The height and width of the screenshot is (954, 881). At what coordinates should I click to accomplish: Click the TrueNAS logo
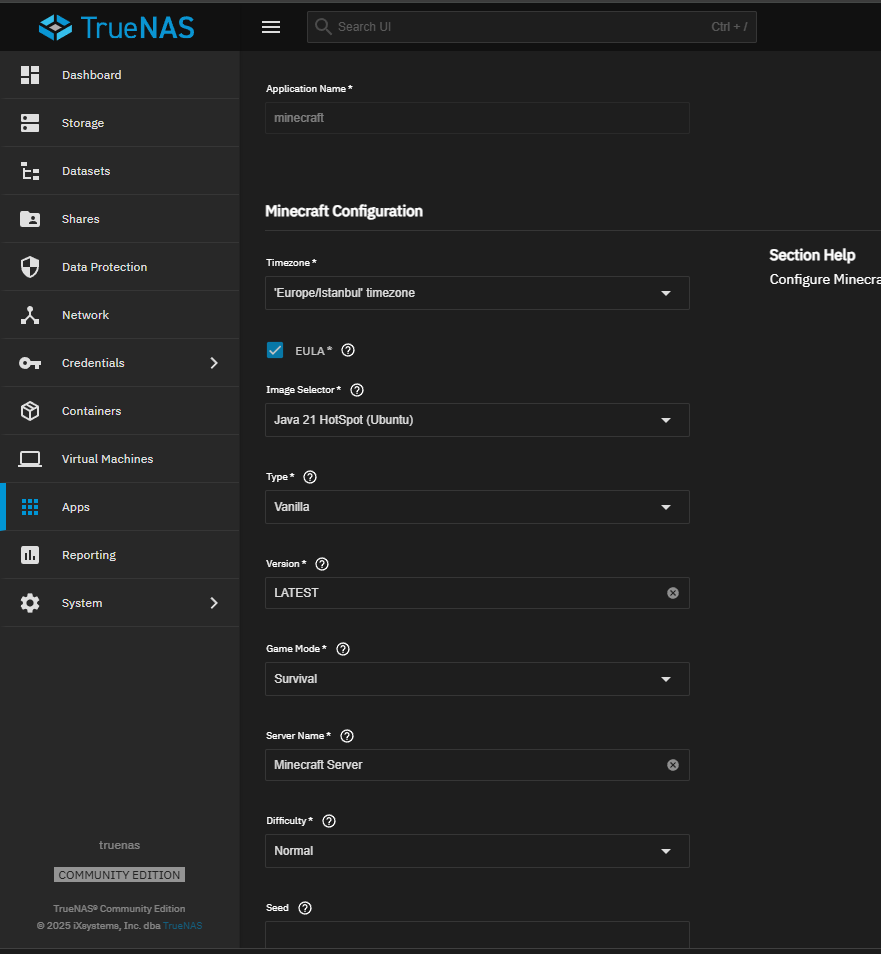[x=117, y=27]
